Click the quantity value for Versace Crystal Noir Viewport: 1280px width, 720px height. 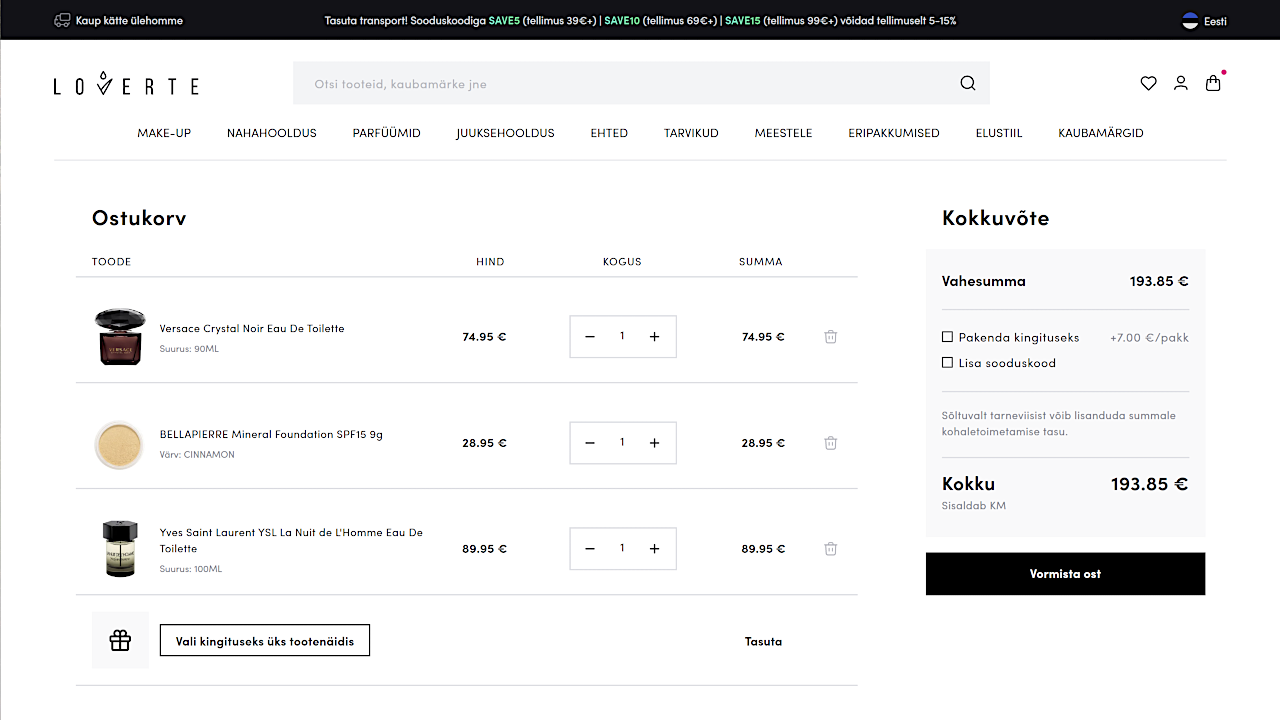pos(622,337)
